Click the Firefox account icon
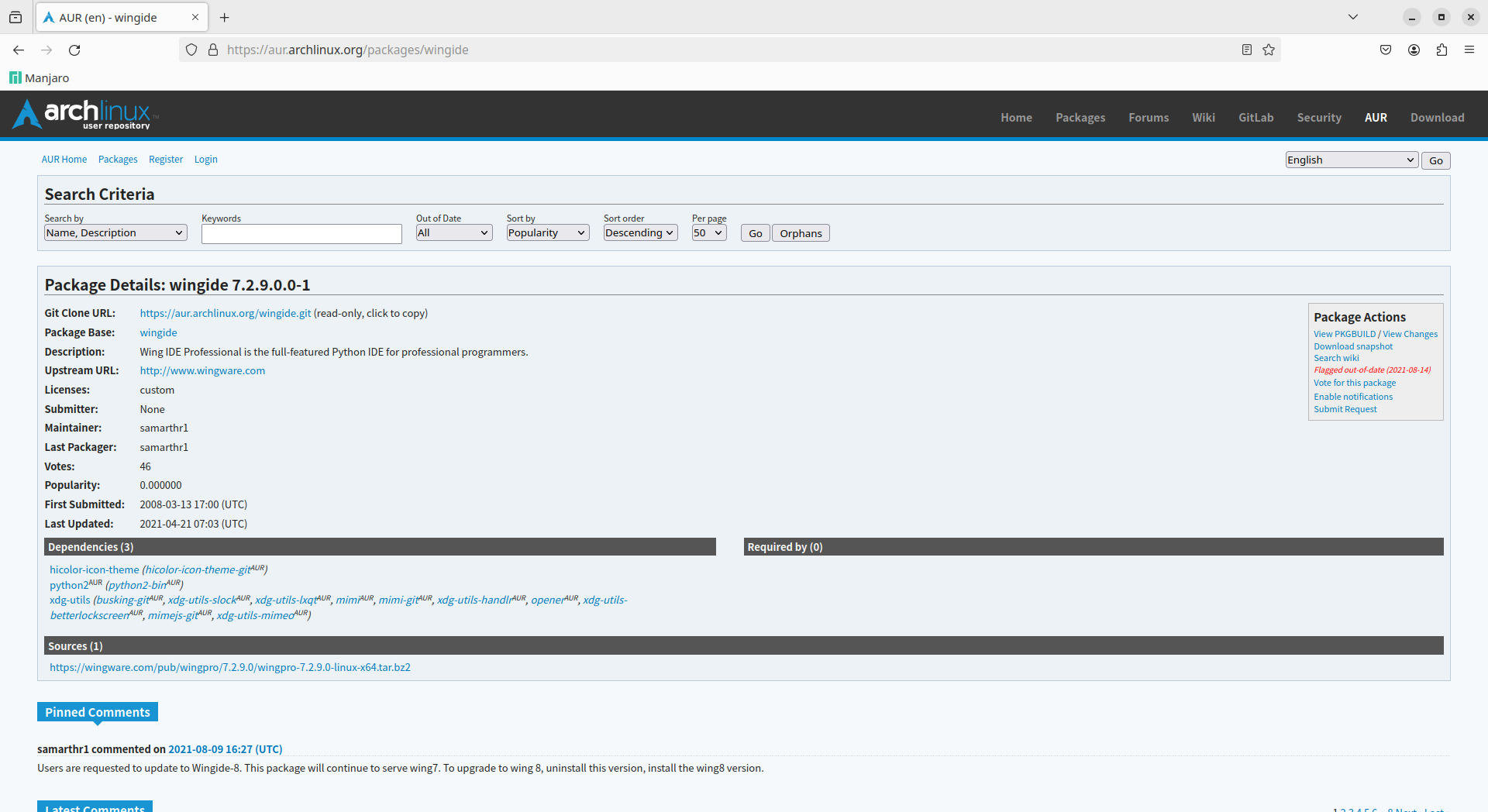 tap(1414, 50)
